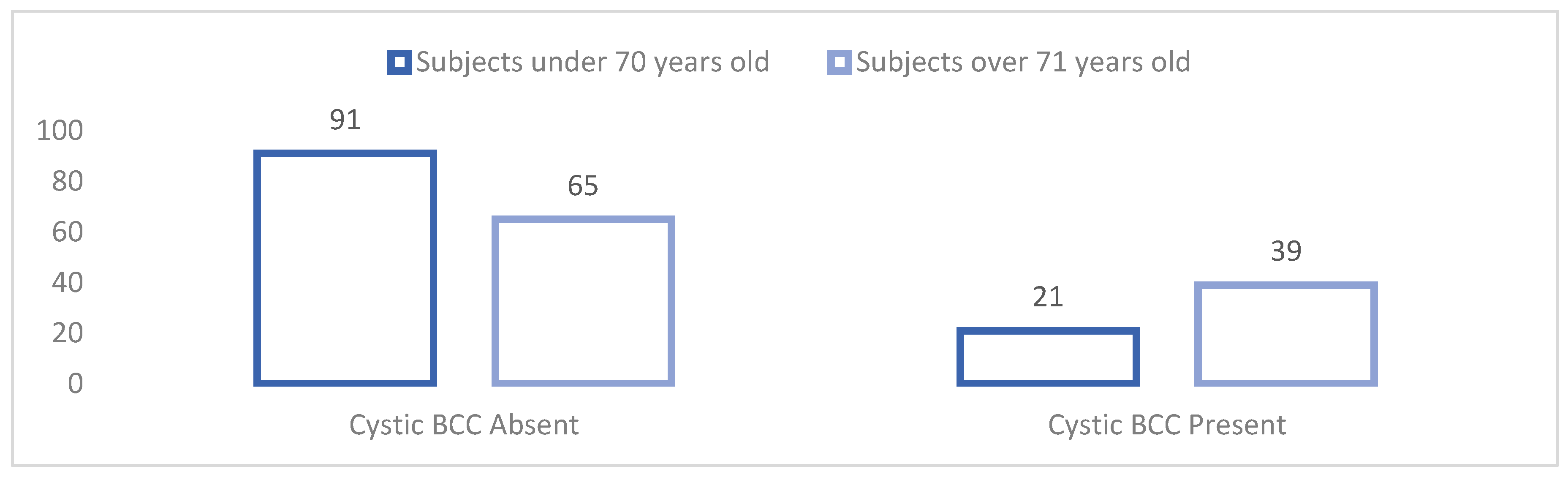Click the dark blue bar for Cystic BCC Absent
Screen dimensions: 1568x480
pyautogui.click(x=345, y=268)
